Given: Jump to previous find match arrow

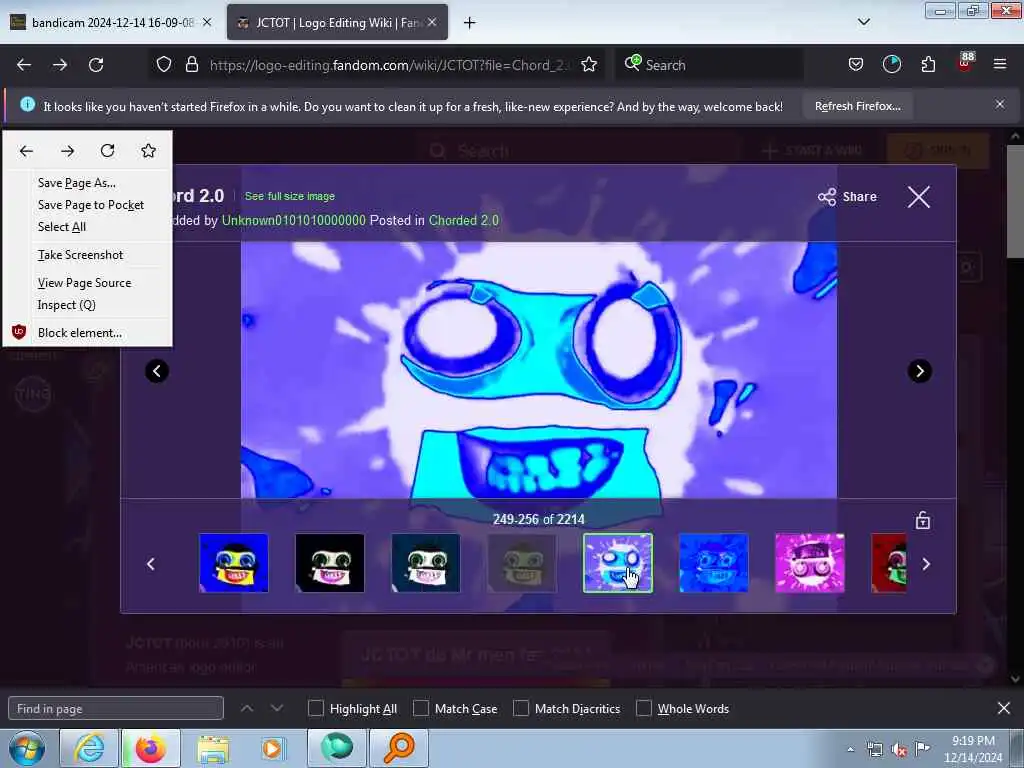Looking at the screenshot, I should click(x=247, y=708).
